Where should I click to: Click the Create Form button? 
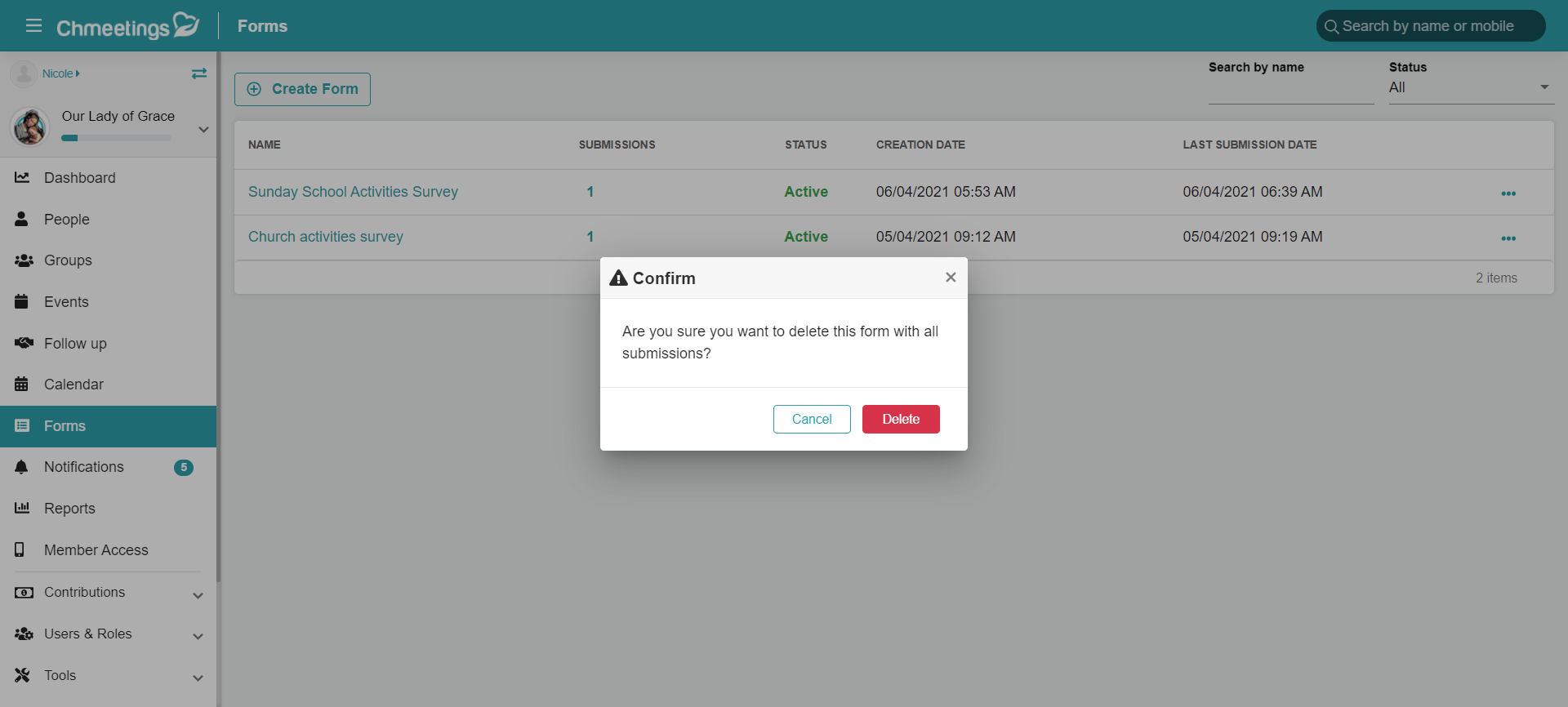302,89
